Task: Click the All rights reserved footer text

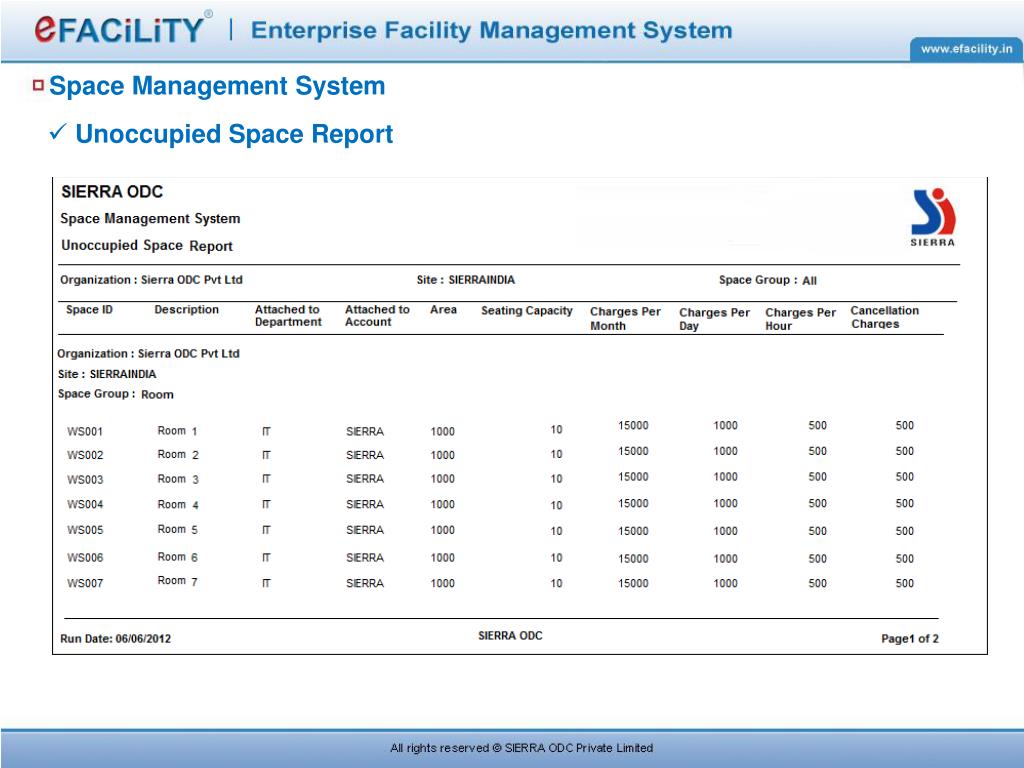Action: [521, 748]
